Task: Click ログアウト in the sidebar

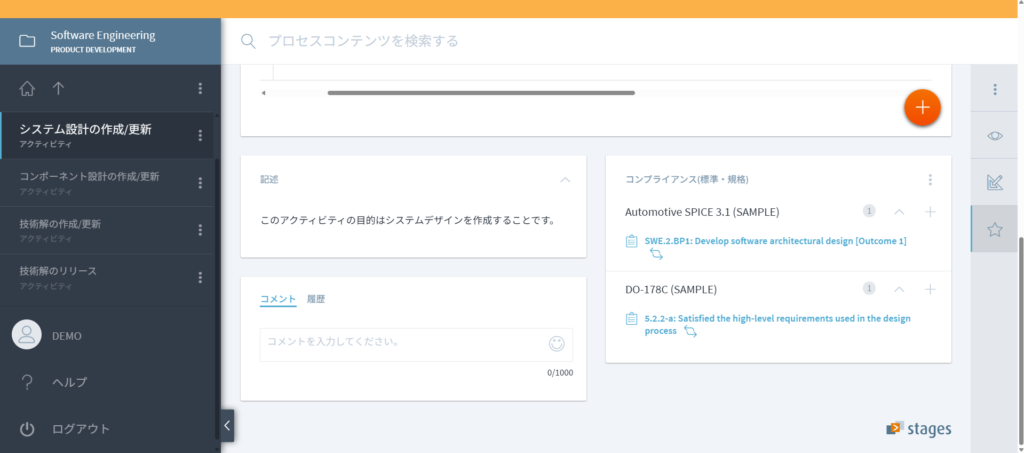Action: 81,429
